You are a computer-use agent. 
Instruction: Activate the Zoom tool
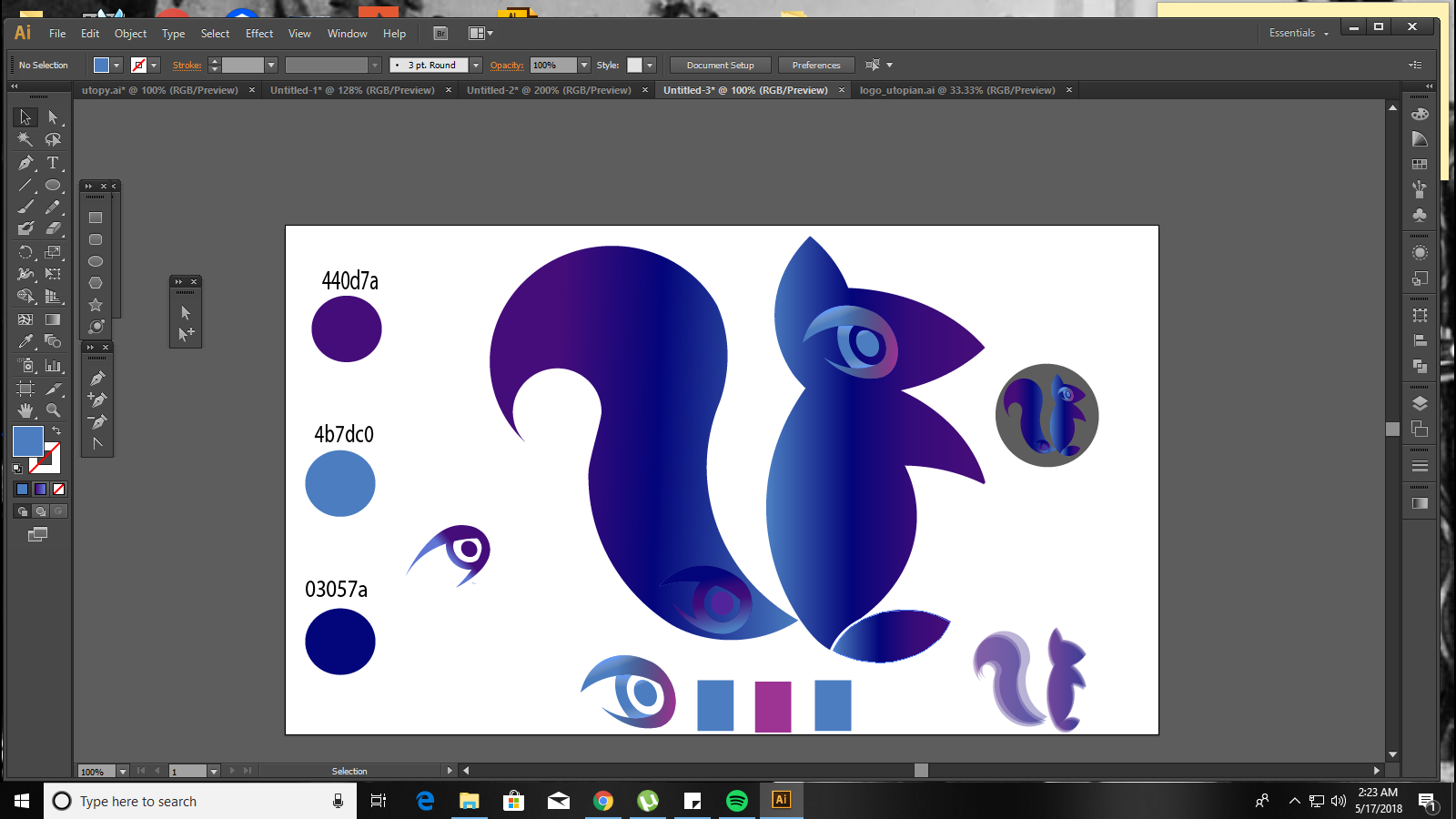click(55, 410)
